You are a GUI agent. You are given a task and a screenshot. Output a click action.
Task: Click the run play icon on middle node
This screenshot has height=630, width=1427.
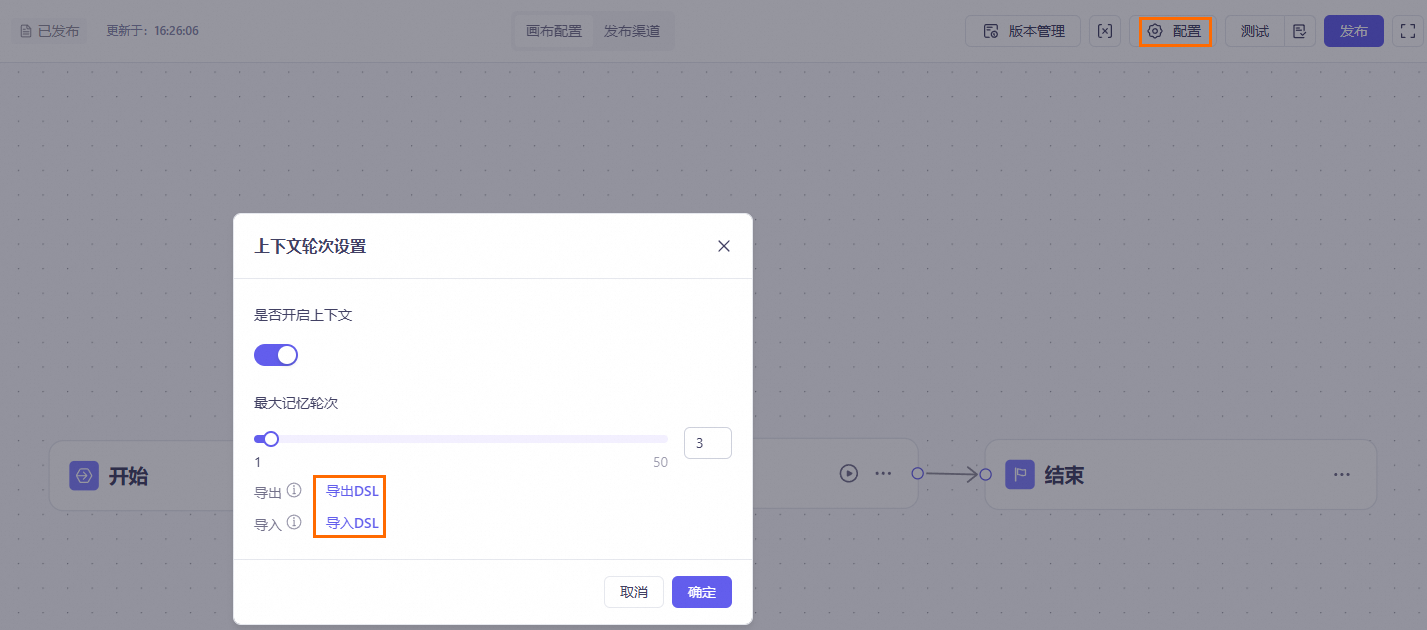(x=849, y=474)
